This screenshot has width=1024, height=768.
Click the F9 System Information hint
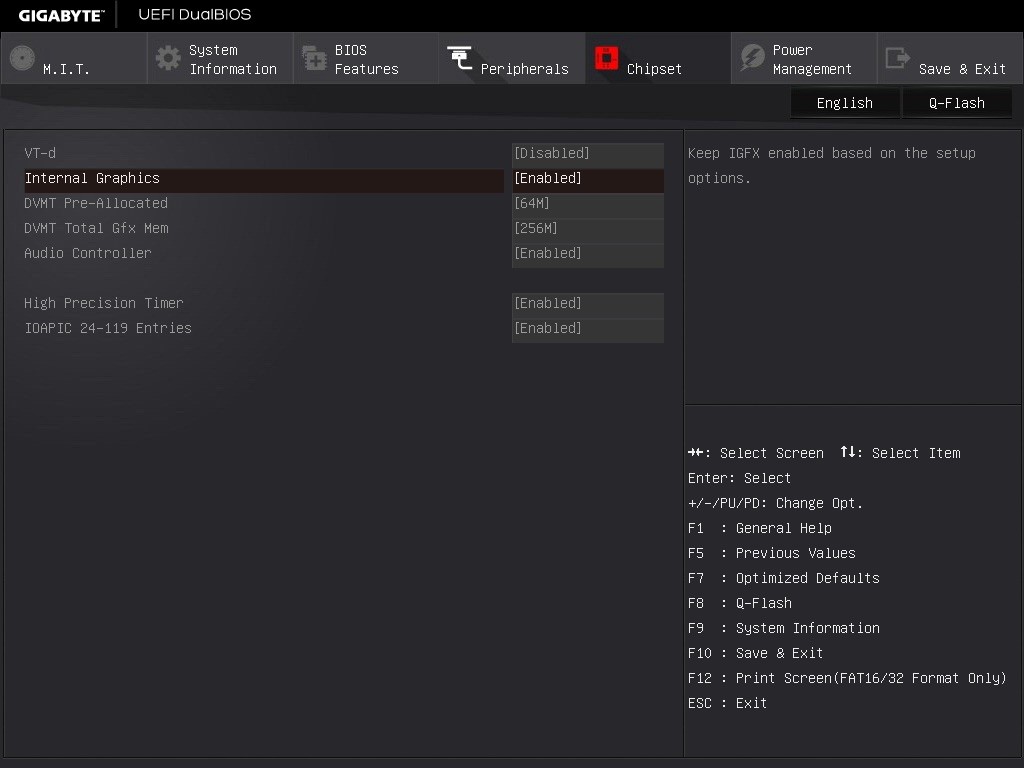pyautogui.click(x=784, y=628)
